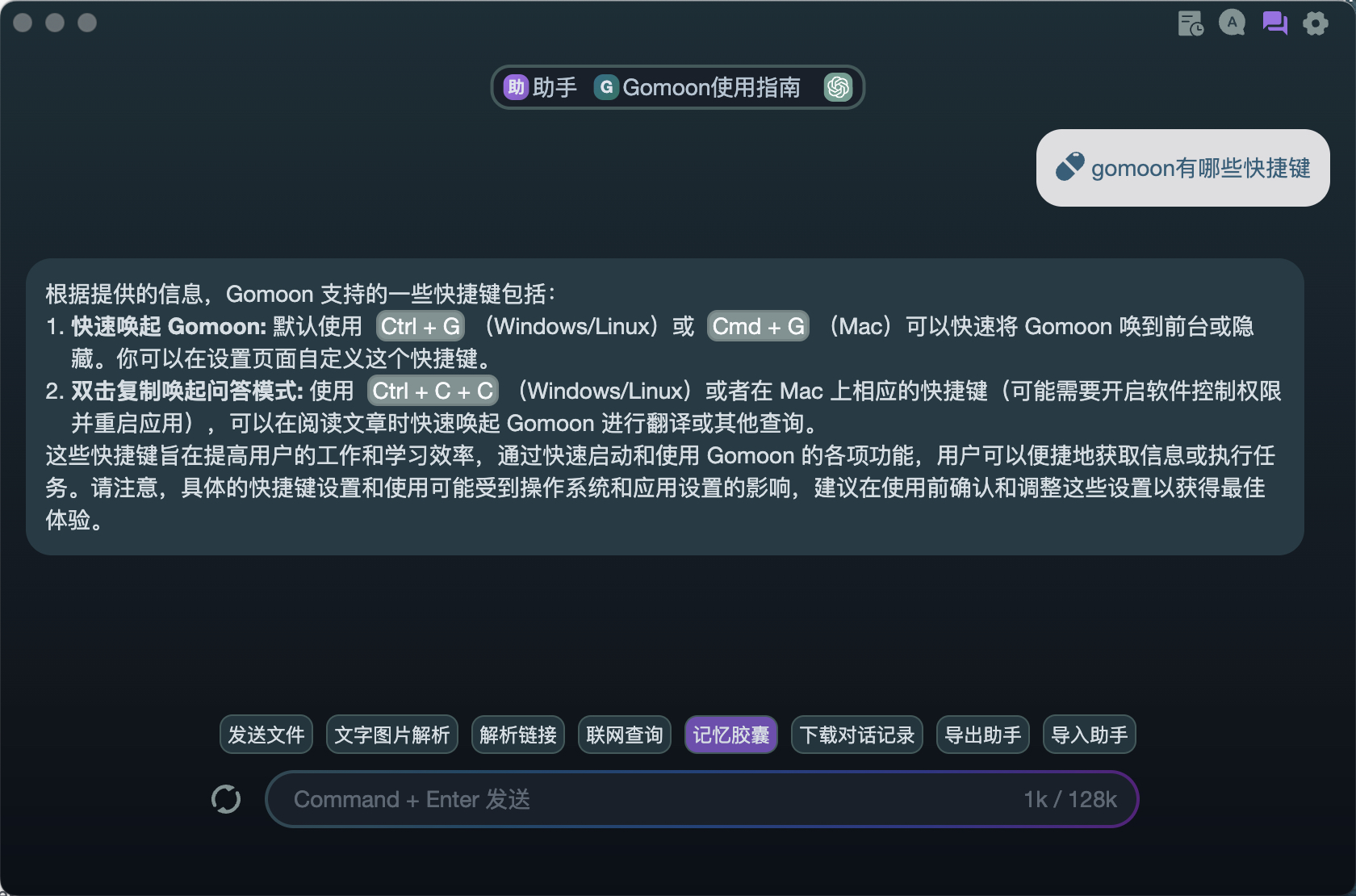The image size is (1356, 896).
Task: Select 助手 in the top selector
Action: [555, 87]
